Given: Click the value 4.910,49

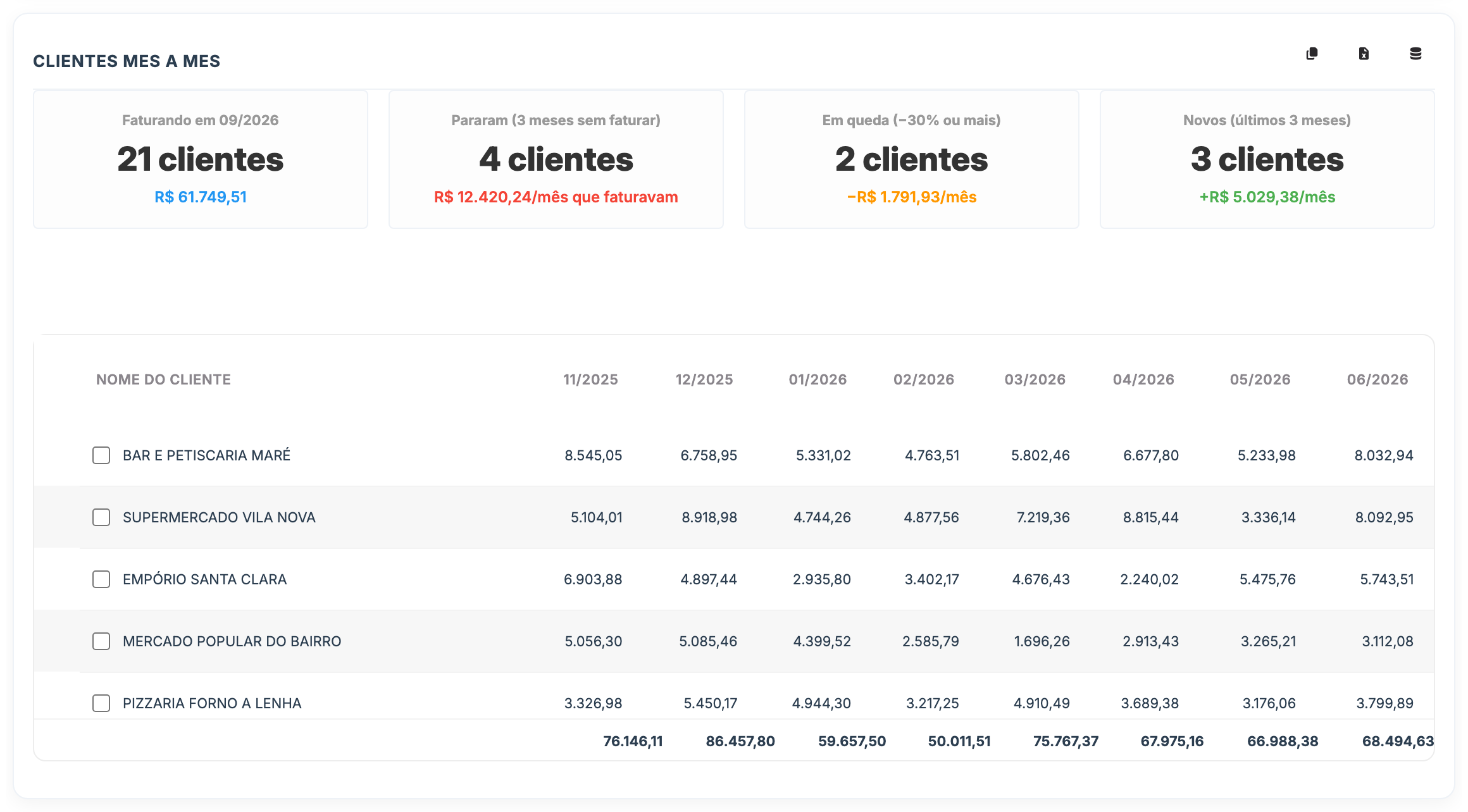Looking at the screenshot, I should pos(1042,703).
